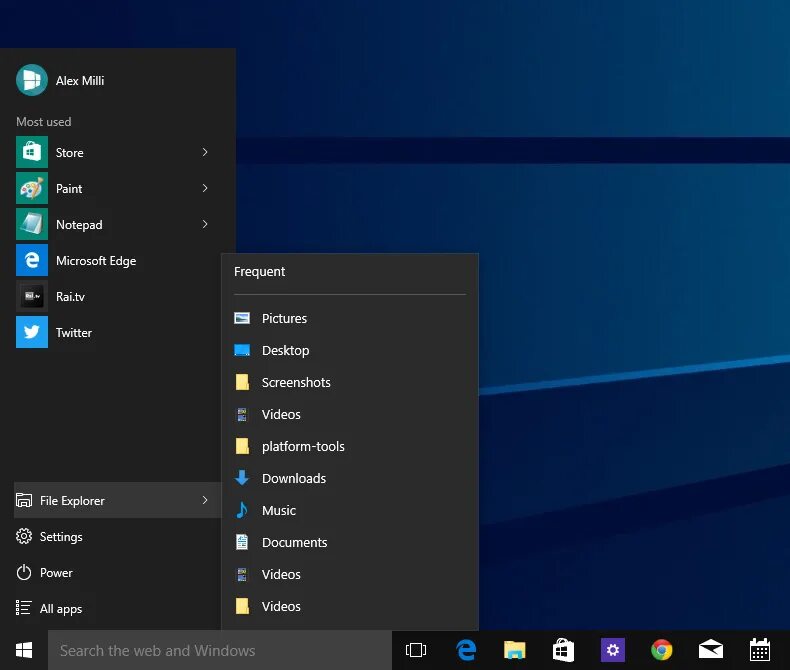The height and width of the screenshot is (670, 790).
Task: Open the Videos entry below Documents
Action: pyautogui.click(x=350, y=574)
